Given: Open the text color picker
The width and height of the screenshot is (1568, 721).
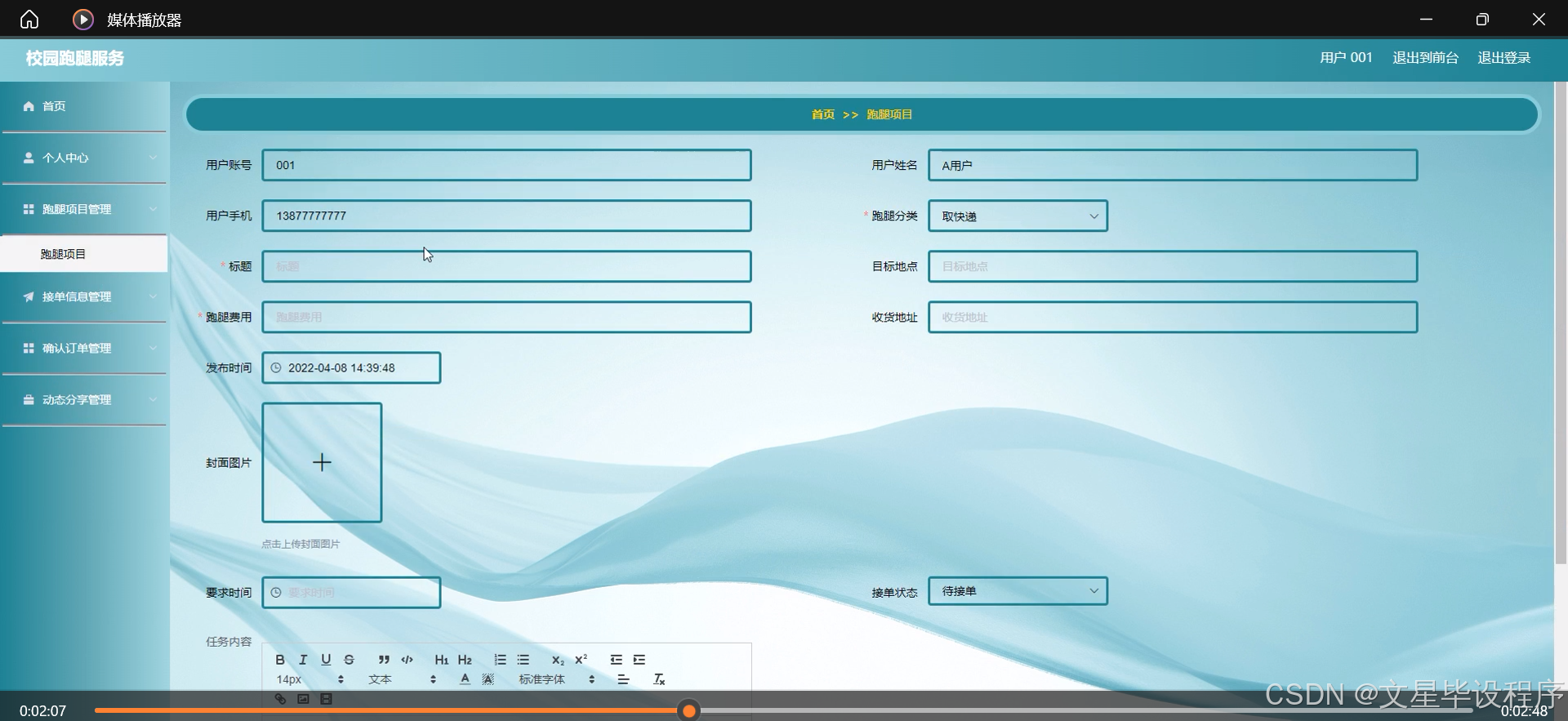Looking at the screenshot, I should click(x=465, y=679).
